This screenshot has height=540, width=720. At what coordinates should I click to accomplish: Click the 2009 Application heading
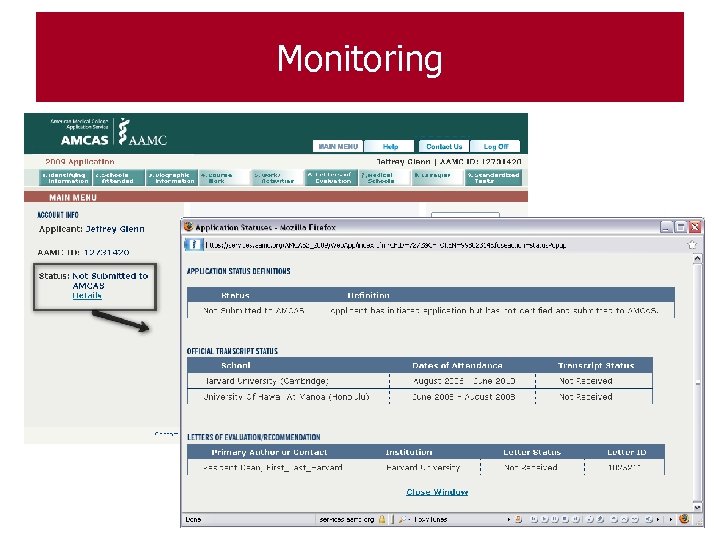pos(80,162)
